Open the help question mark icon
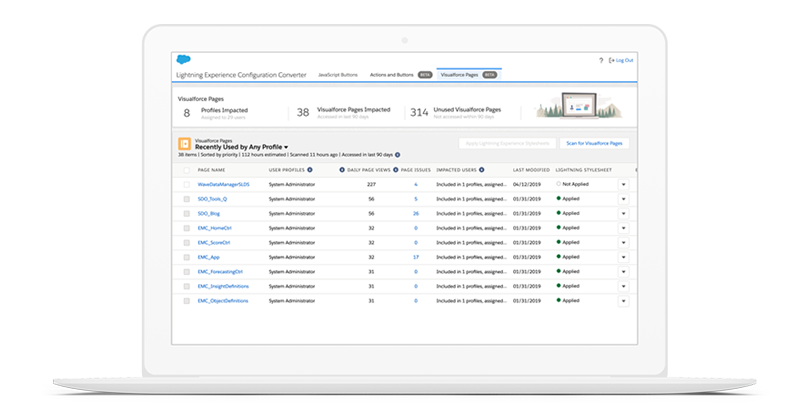The height and width of the screenshot is (417, 800). (x=600, y=61)
